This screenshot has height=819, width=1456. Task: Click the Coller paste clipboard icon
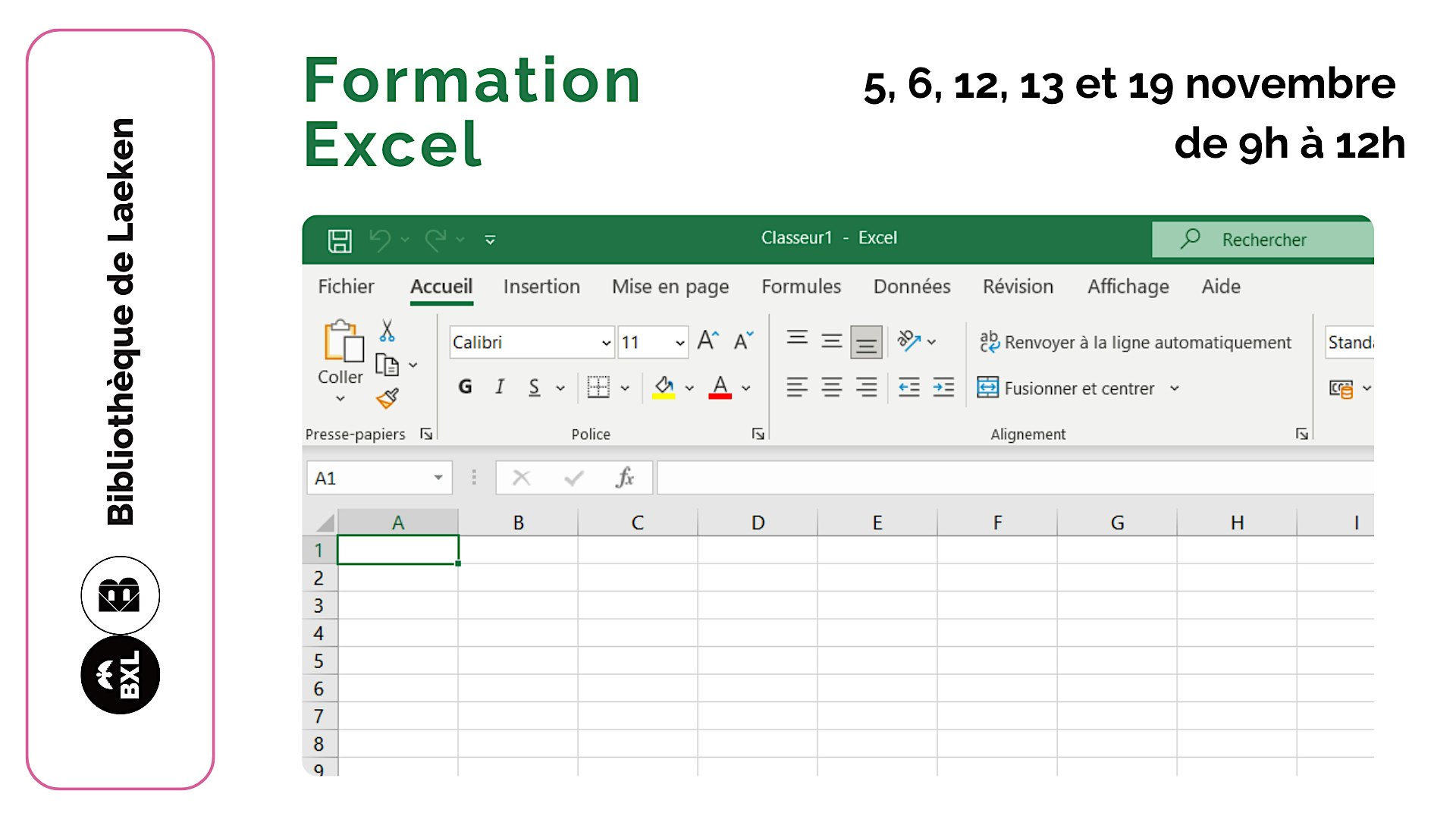click(343, 341)
